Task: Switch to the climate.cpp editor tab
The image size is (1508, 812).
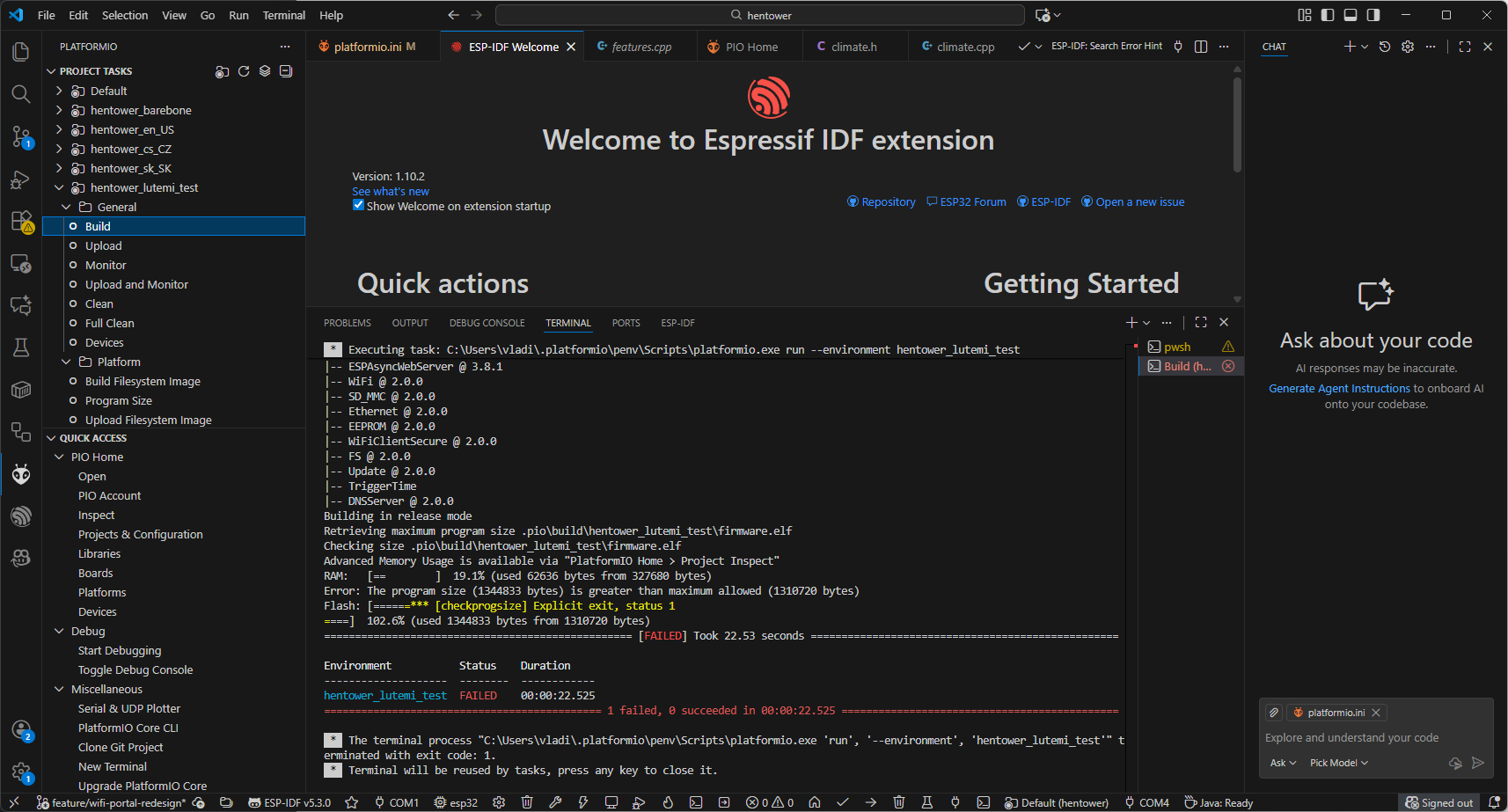Action: [x=959, y=47]
